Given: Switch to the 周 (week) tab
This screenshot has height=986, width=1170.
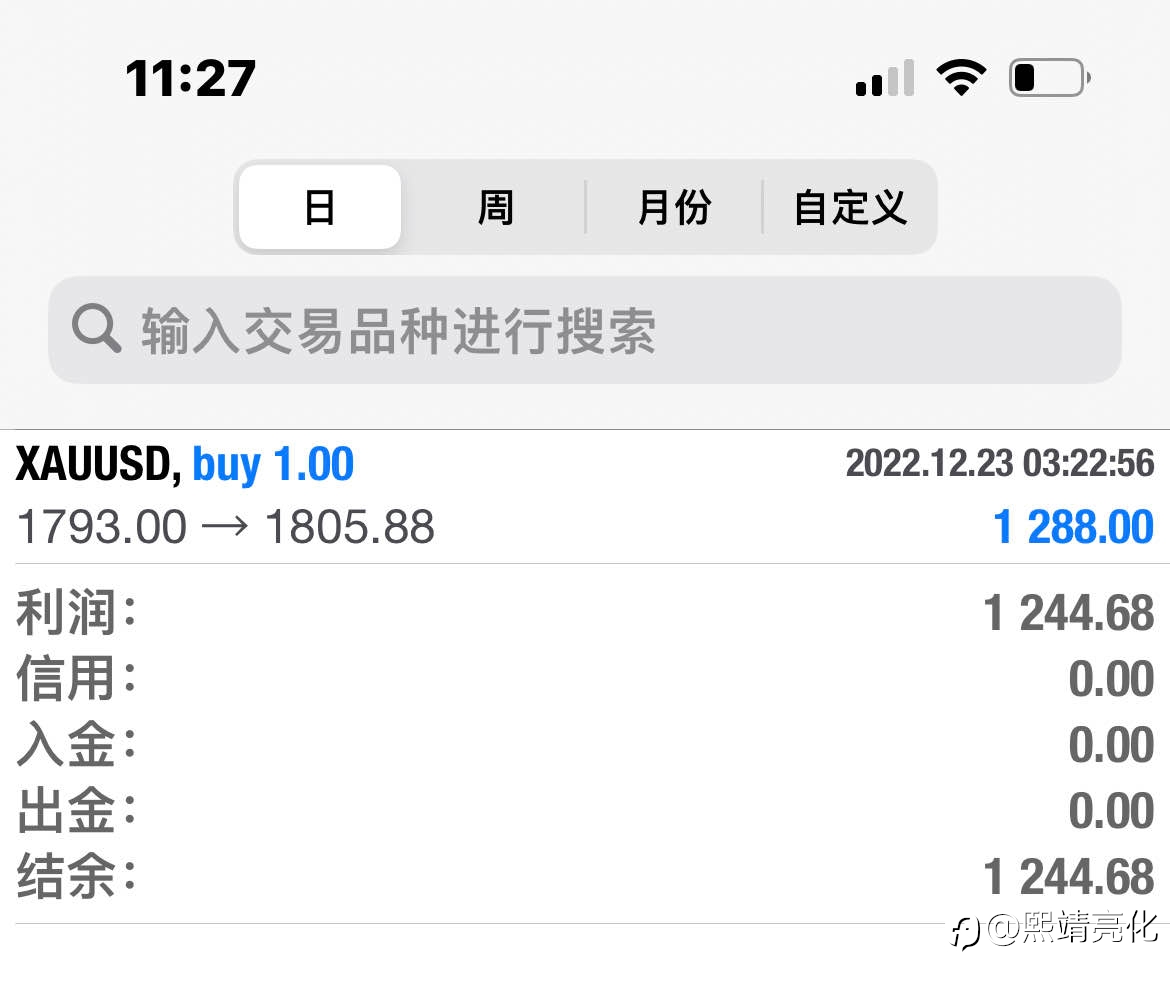Looking at the screenshot, I should pyautogui.click(x=495, y=207).
